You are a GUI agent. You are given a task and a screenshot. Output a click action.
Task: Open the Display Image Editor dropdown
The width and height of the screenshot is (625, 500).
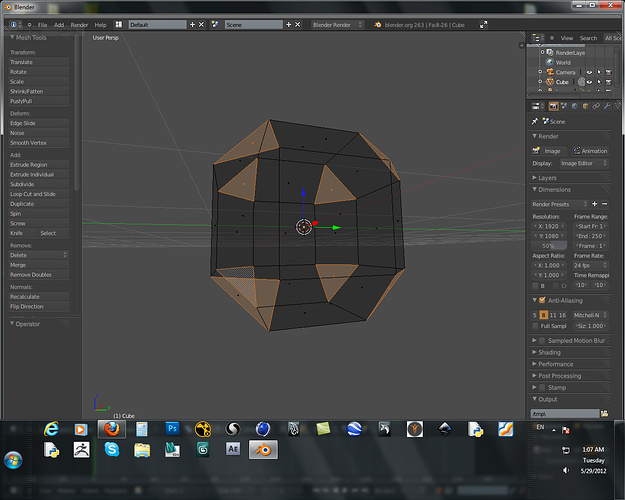[584, 163]
